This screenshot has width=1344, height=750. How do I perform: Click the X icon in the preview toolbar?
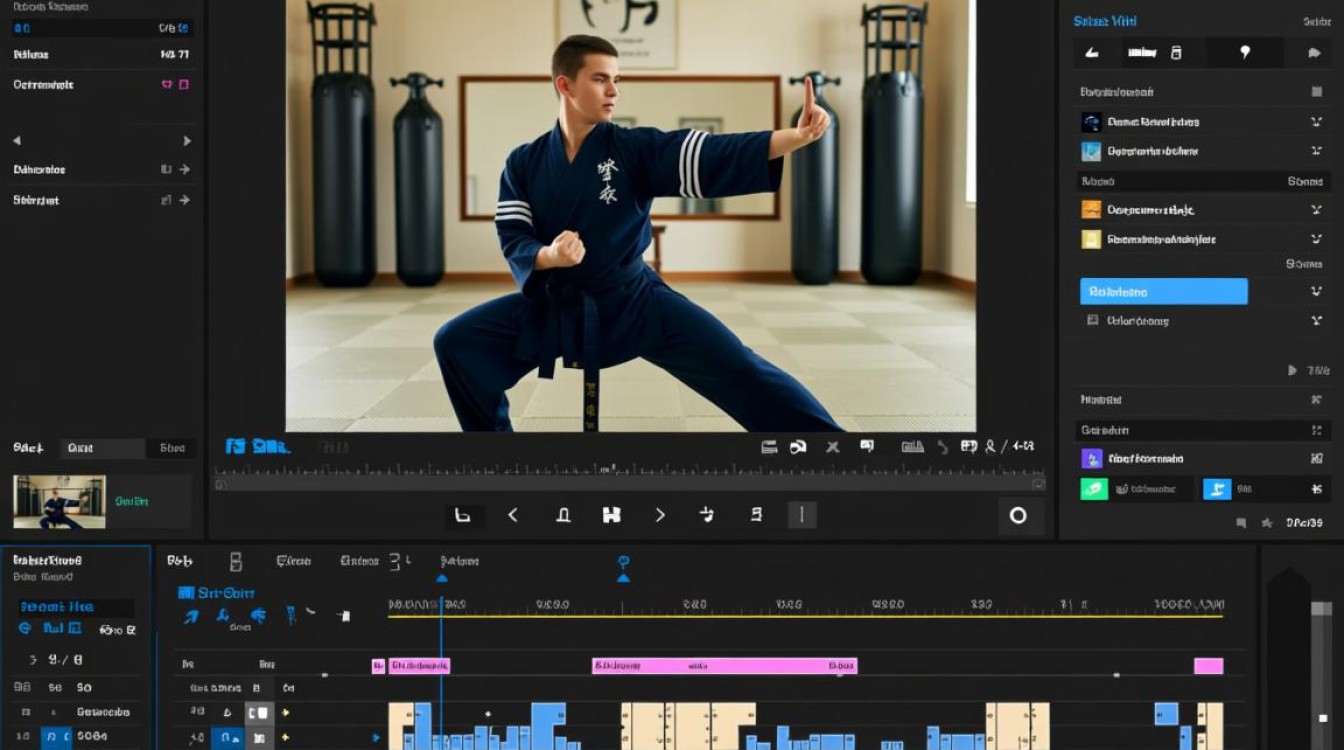[832, 447]
